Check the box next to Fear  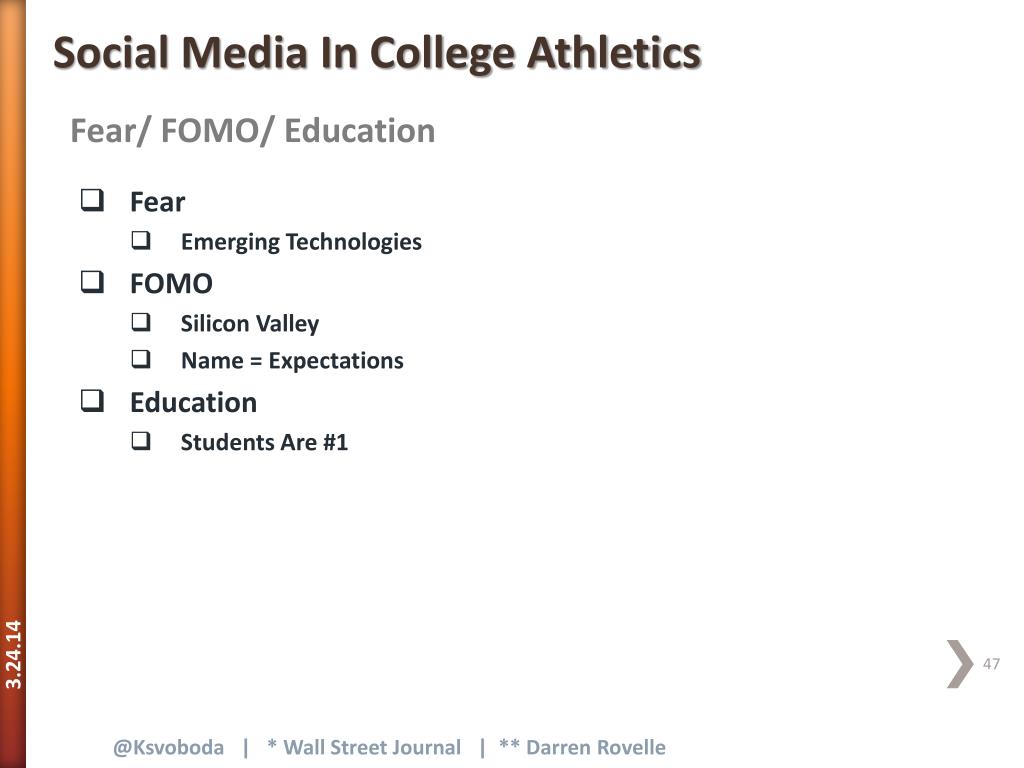(92, 200)
